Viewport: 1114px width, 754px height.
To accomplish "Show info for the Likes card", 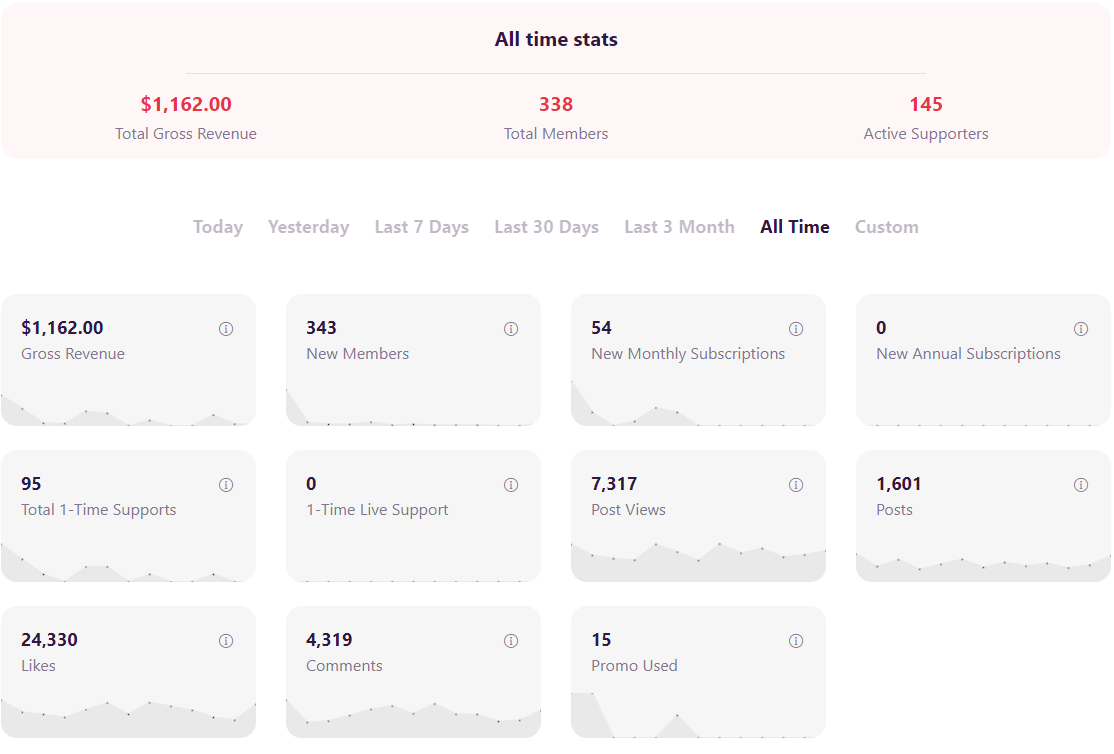I will click(226, 641).
